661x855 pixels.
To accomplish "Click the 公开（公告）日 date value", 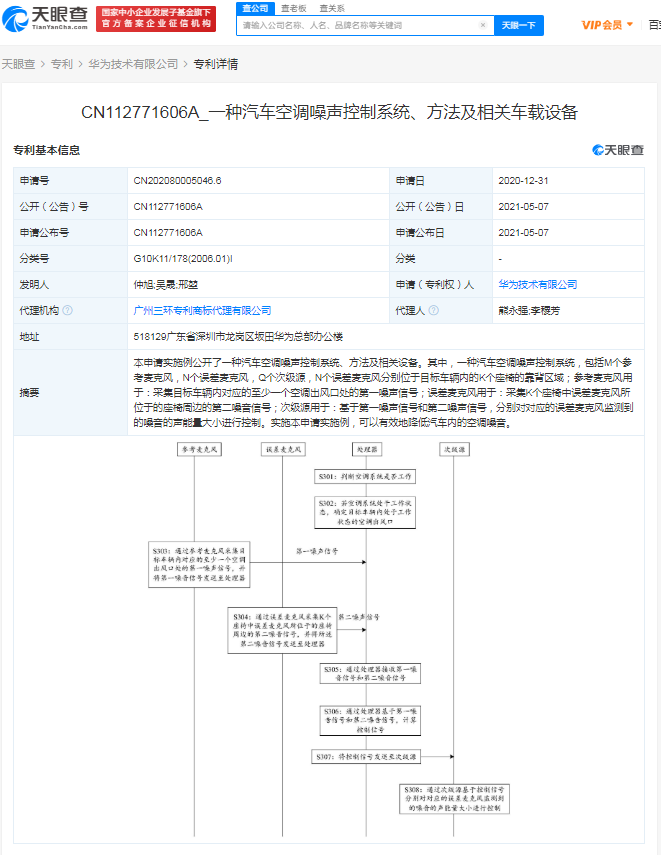I will pos(523,207).
